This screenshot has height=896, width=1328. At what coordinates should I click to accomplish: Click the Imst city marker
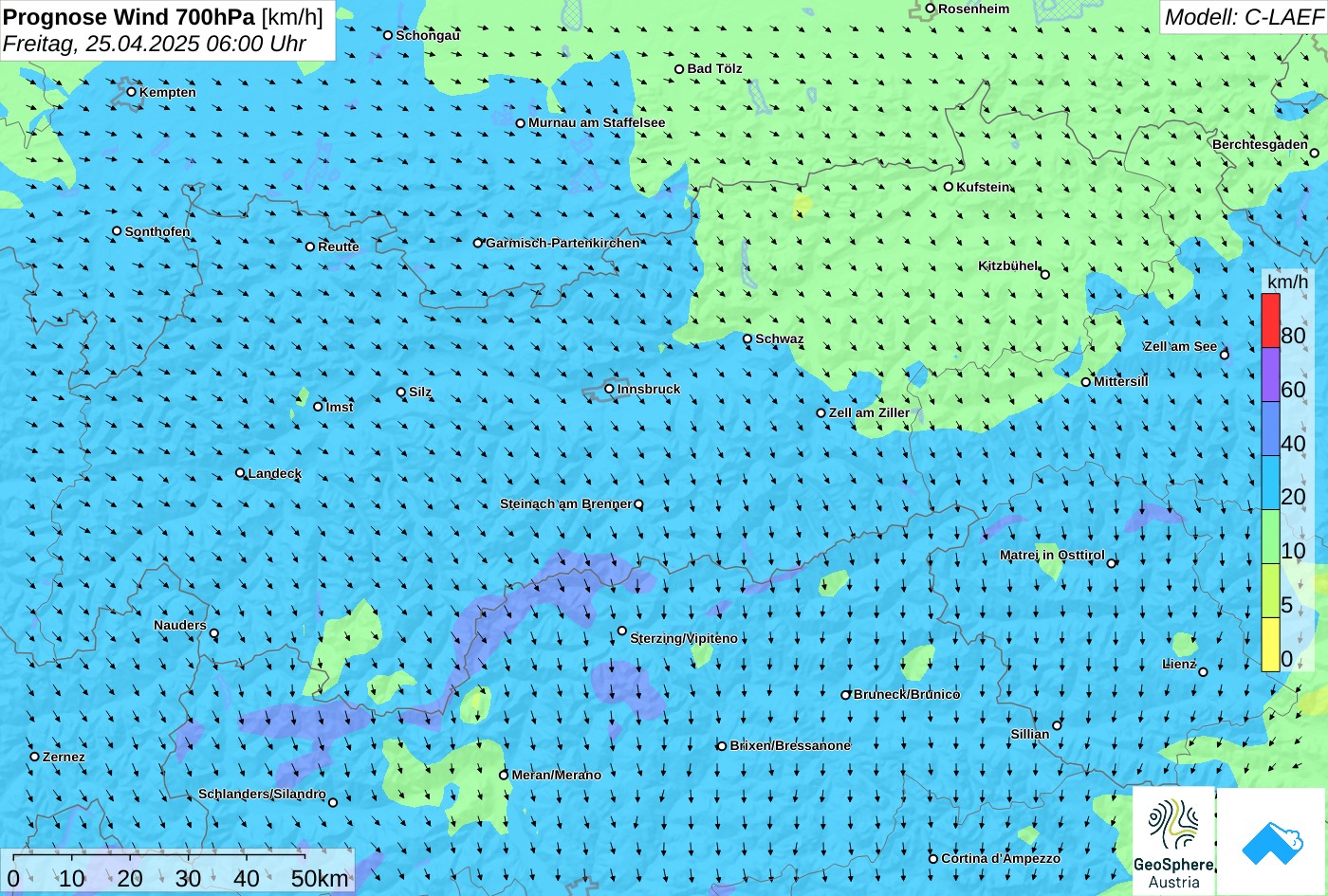pyautogui.click(x=318, y=407)
